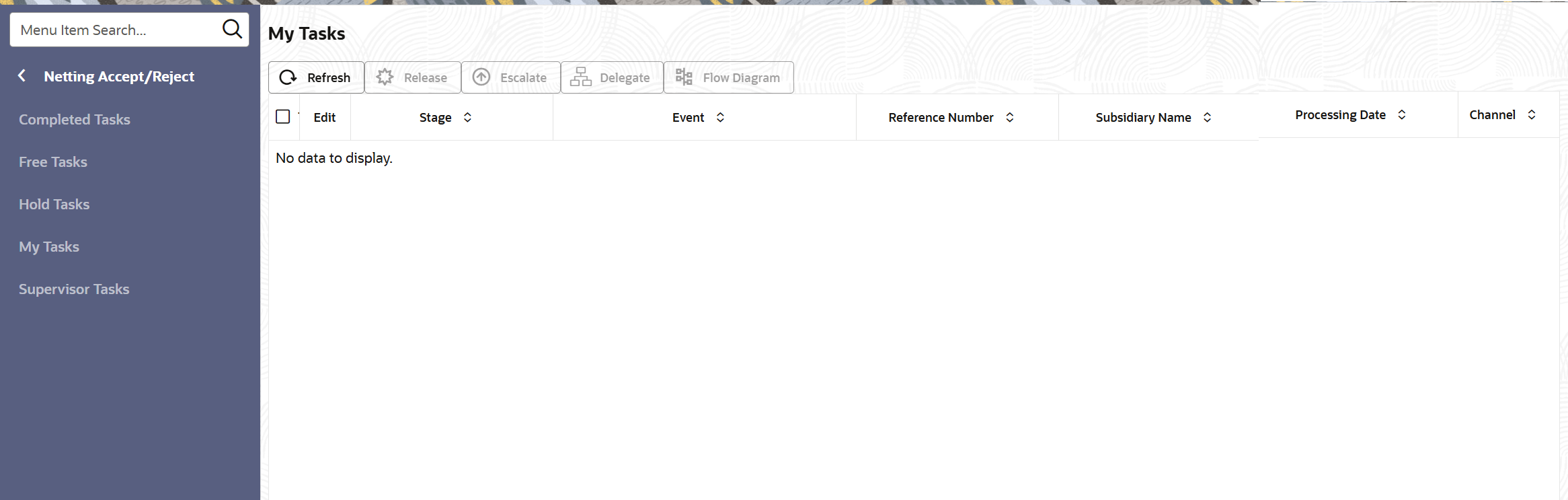
Task: Click the Reference Number header text
Action: coord(941,117)
